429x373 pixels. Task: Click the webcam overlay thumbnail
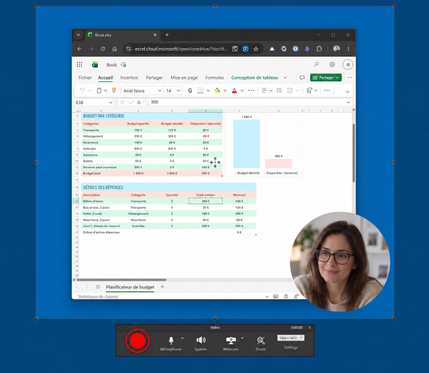coord(340,262)
